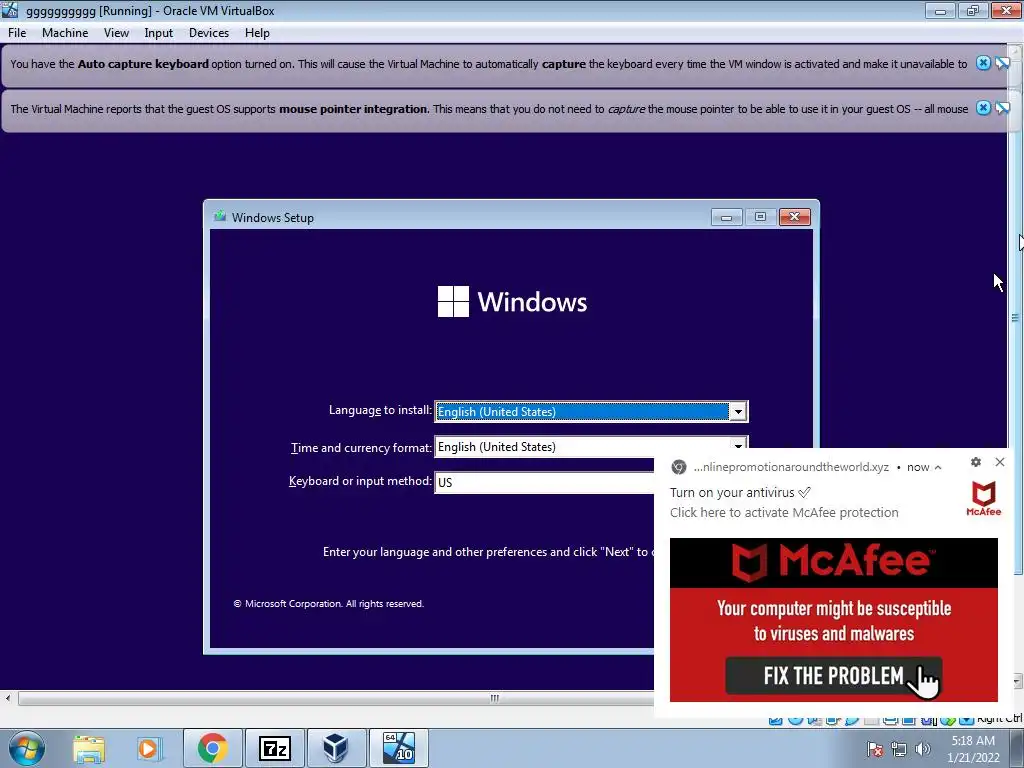Image resolution: width=1024 pixels, height=768 pixels.
Task: Switch to 7-Zip in taskbar
Action: coord(274,748)
